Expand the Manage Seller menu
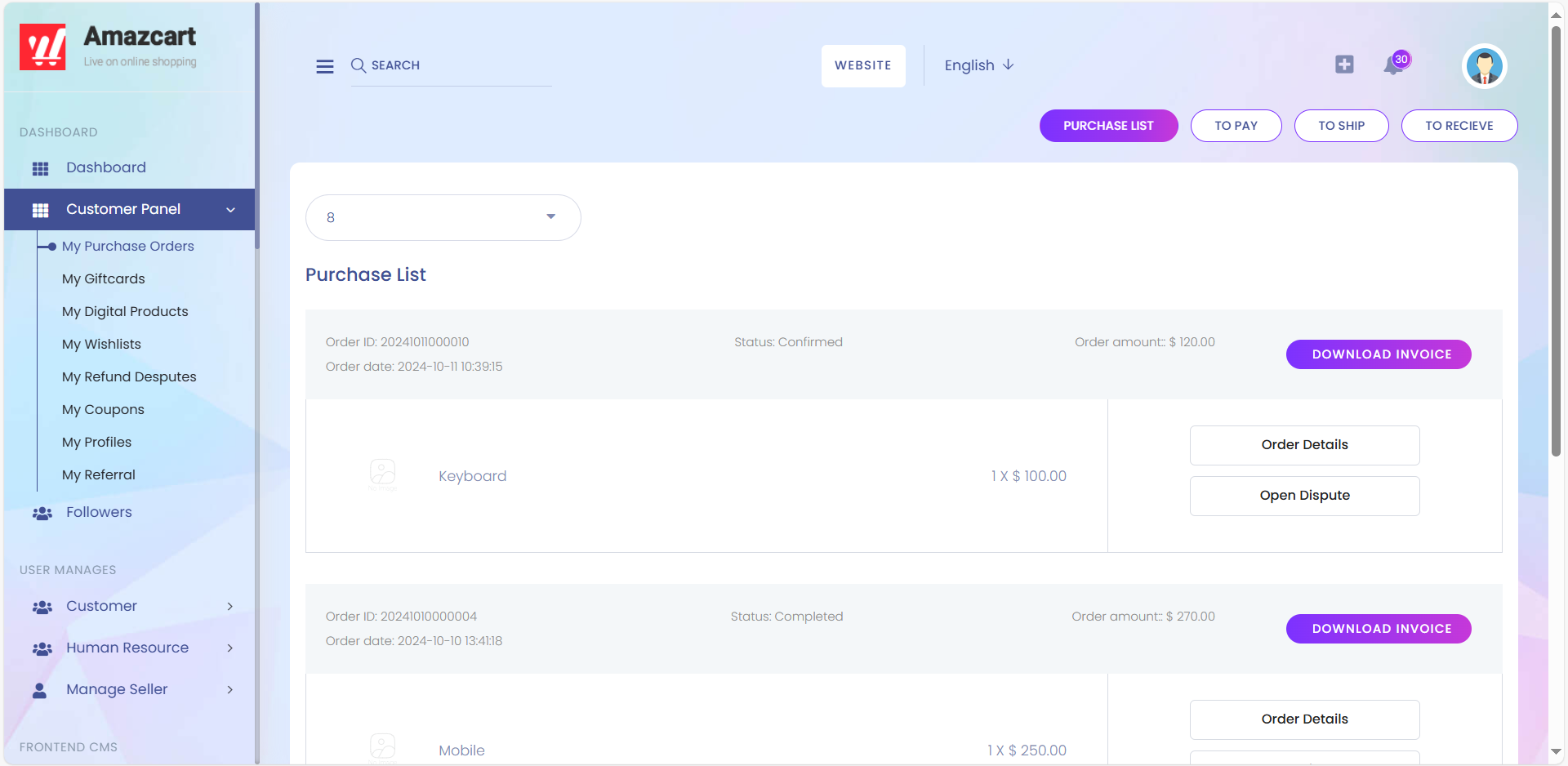1568x766 pixels. click(229, 690)
